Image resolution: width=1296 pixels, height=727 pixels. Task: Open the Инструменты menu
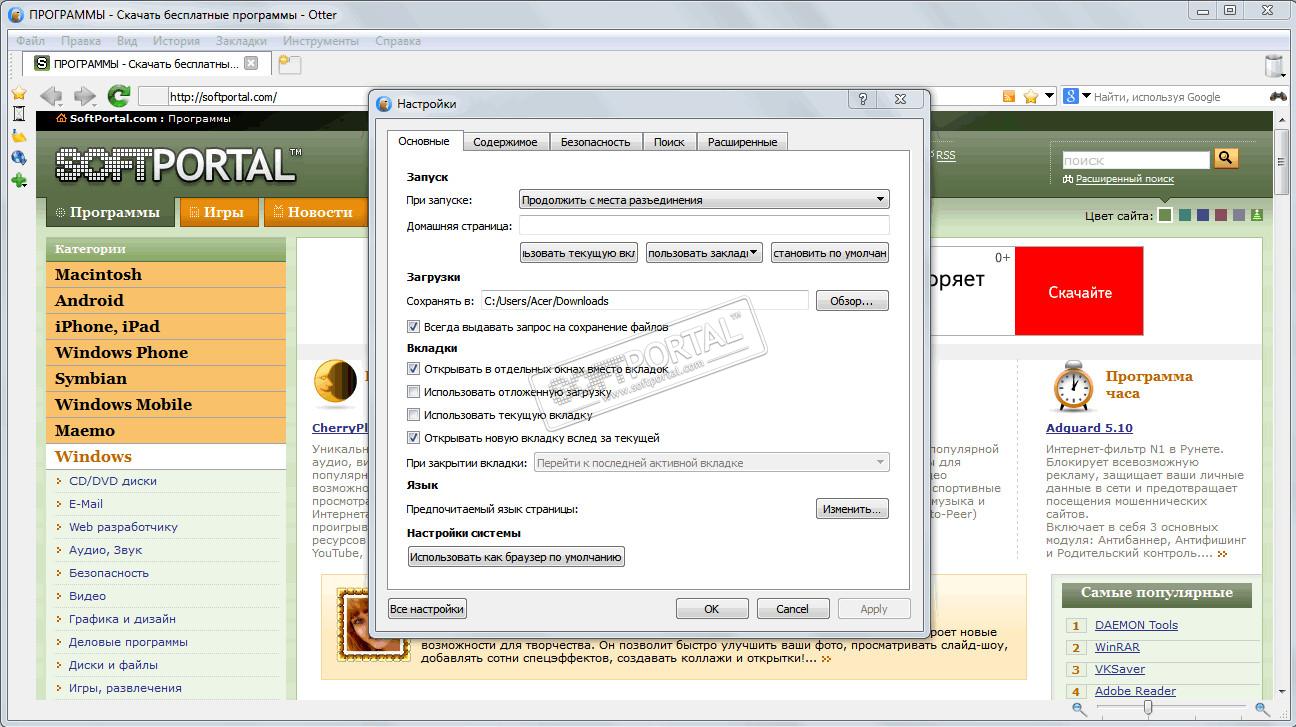click(320, 41)
